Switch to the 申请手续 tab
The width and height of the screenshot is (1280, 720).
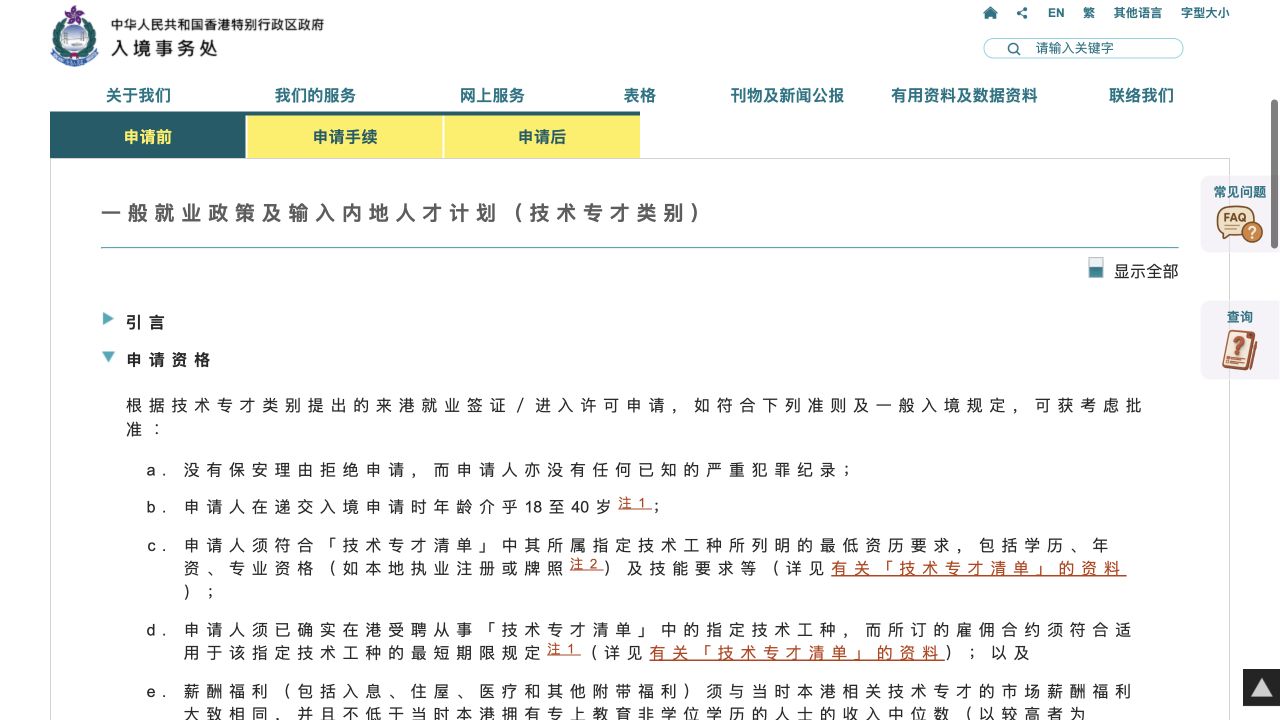345,137
